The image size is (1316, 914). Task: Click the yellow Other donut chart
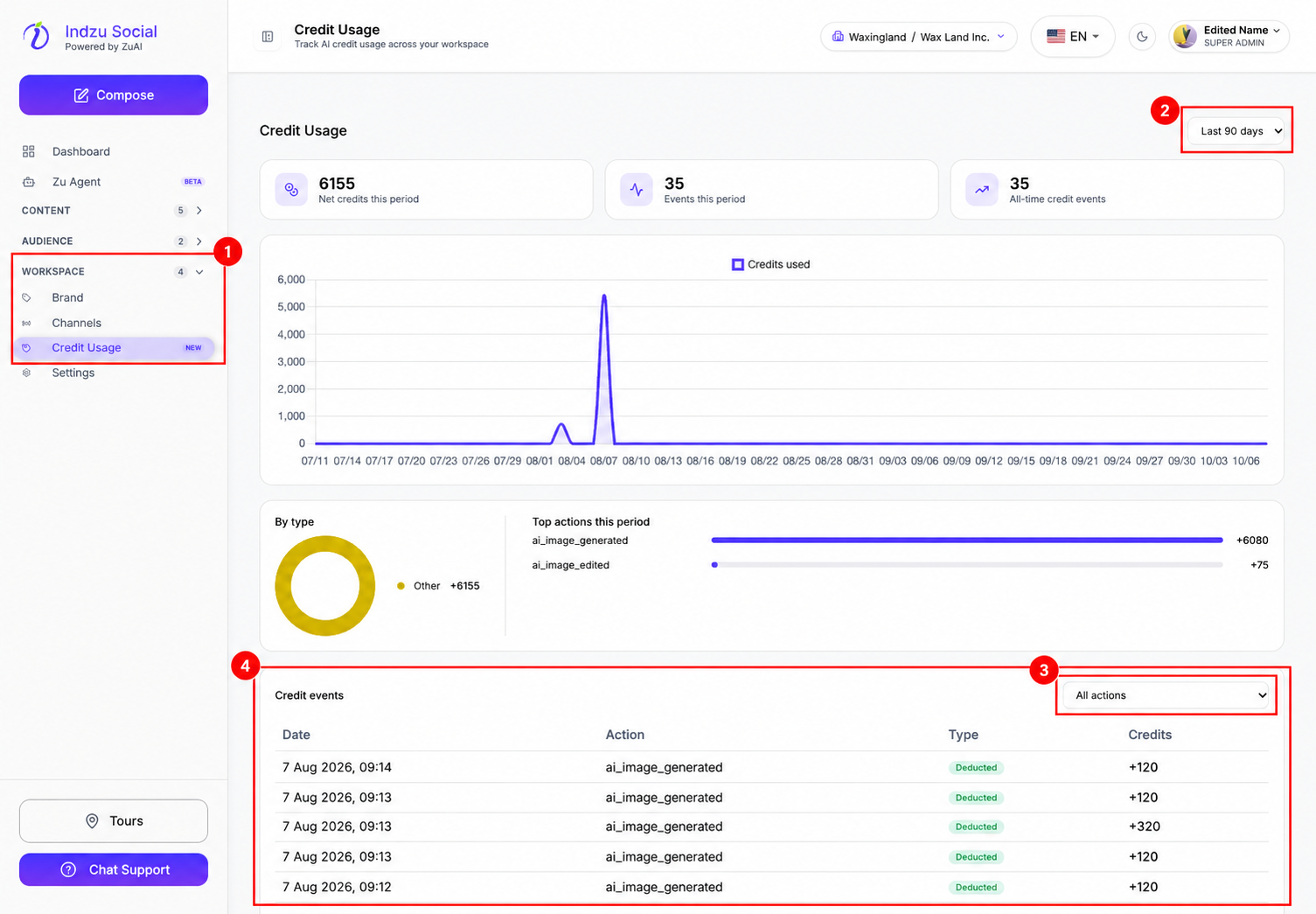(x=325, y=586)
